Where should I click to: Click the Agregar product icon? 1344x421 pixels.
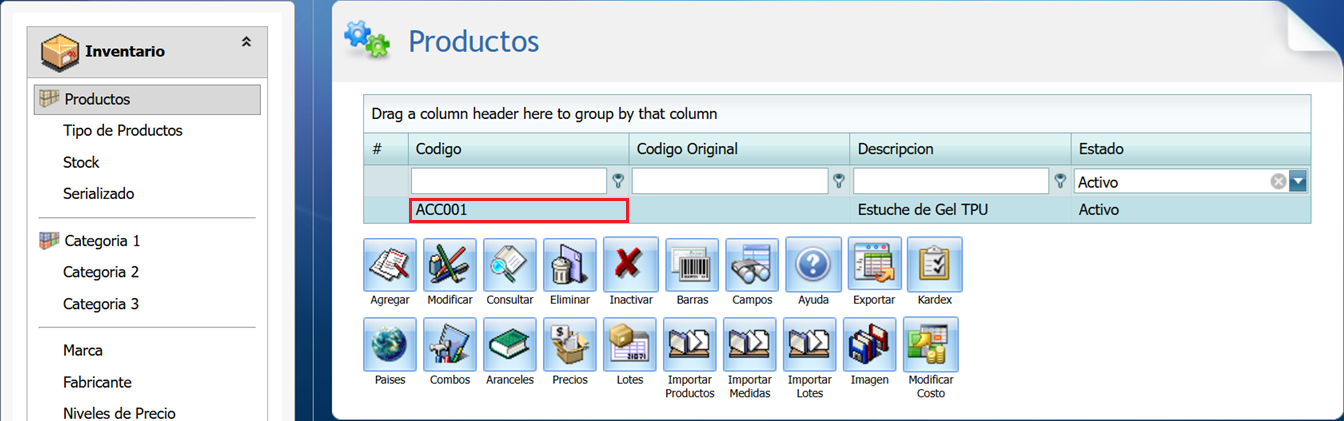point(390,264)
